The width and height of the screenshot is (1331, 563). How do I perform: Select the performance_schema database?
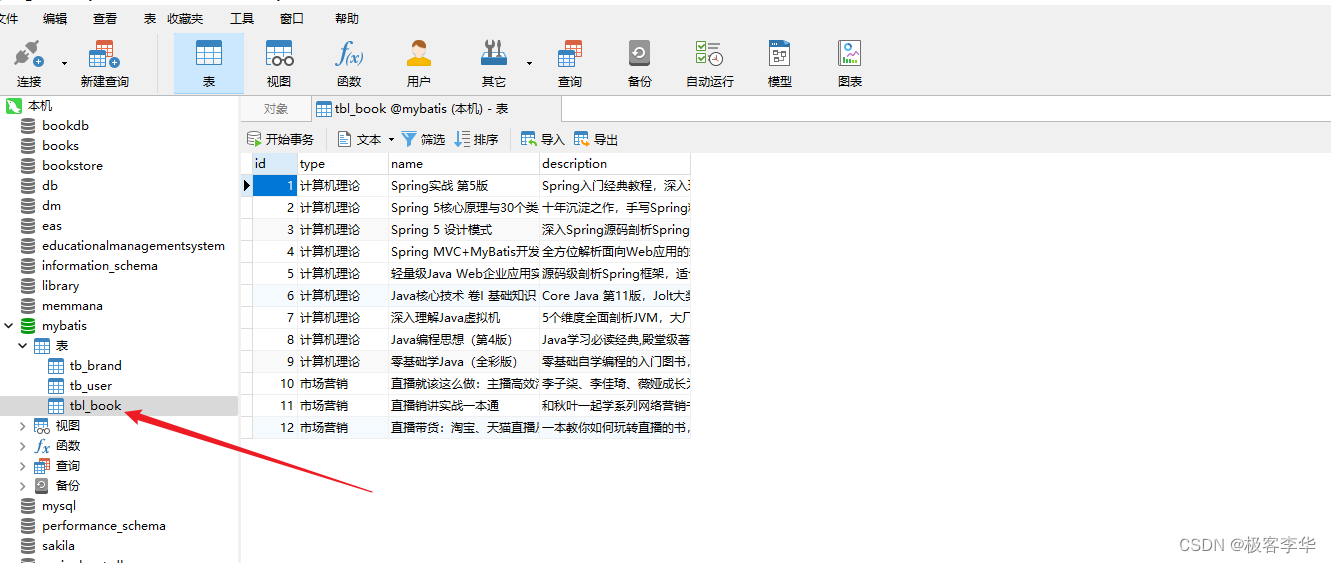click(103, 525)
